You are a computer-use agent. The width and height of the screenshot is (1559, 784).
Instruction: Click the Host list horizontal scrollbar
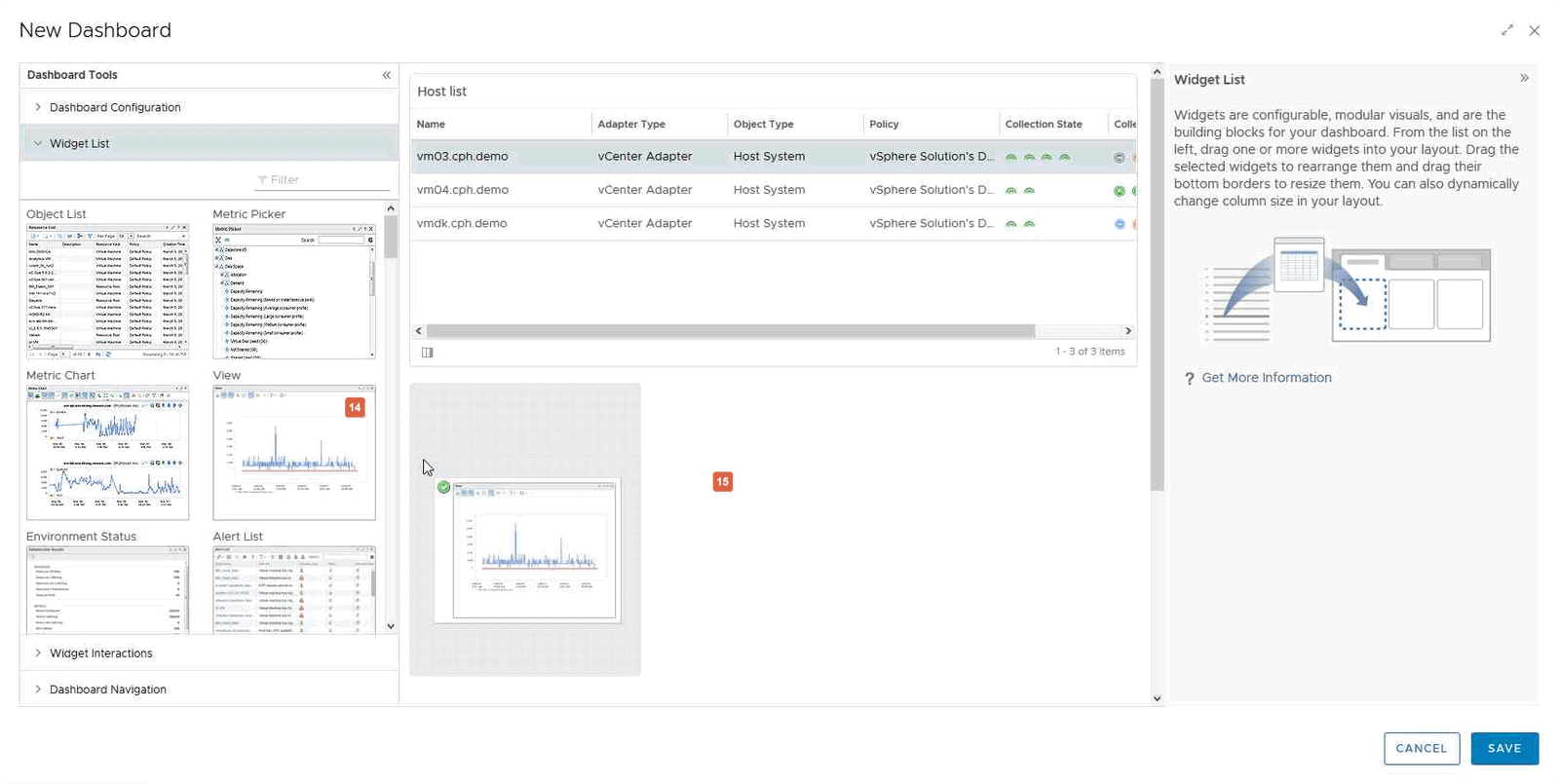731,331
